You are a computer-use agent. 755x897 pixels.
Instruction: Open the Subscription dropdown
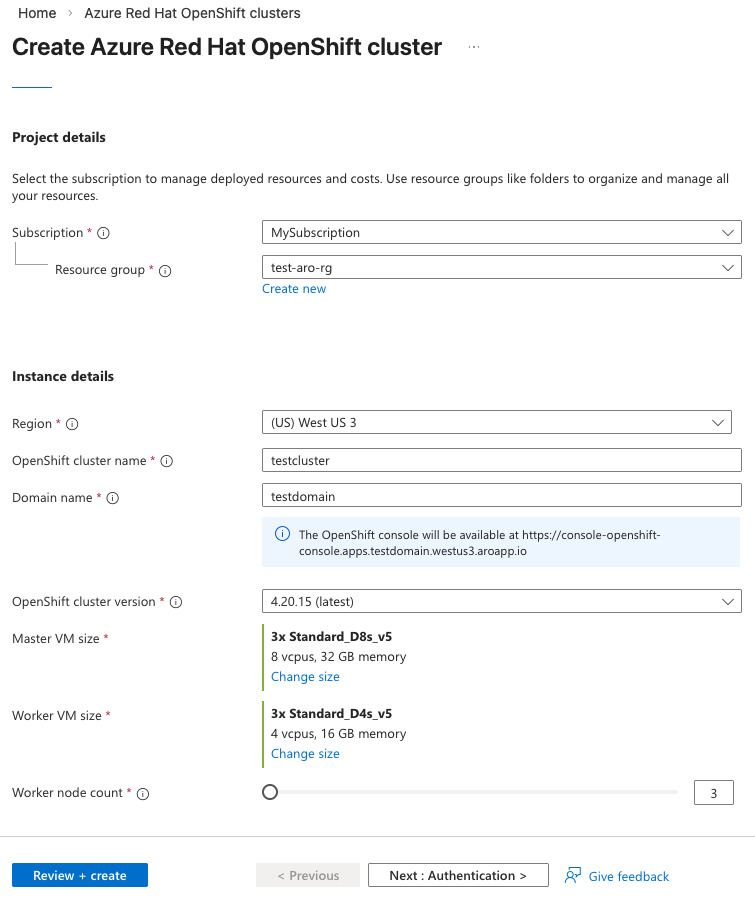click(x=501, y=232)
